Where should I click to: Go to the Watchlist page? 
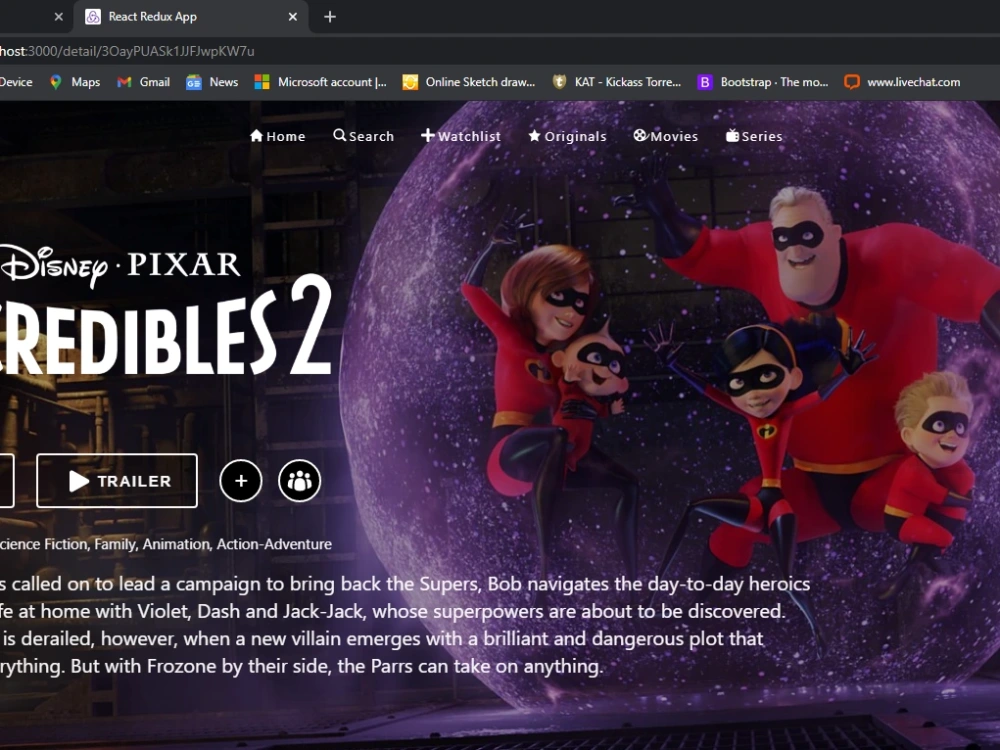(x=461, y=136)
